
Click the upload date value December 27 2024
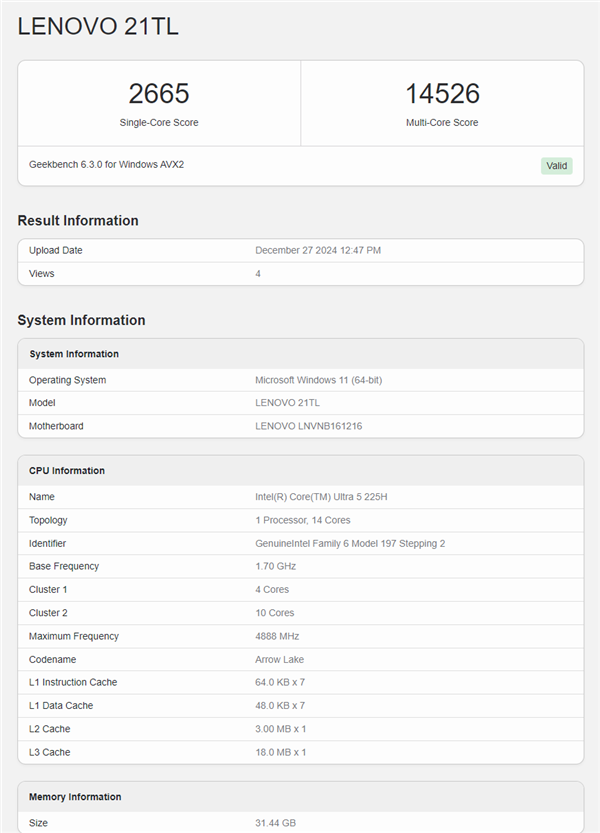point(318,250)
